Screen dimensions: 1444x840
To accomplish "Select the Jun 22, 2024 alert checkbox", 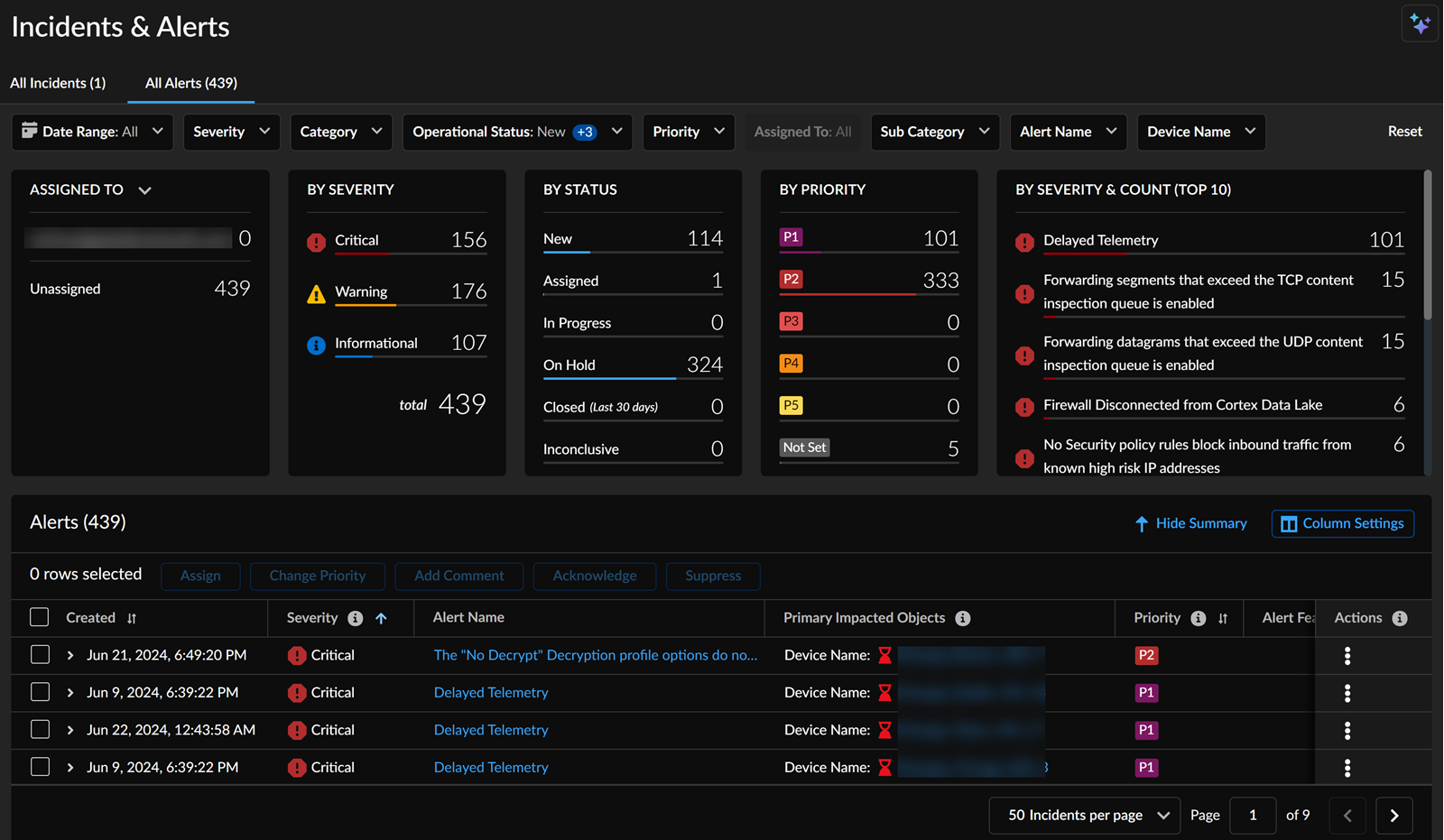I will pos(40,730).
